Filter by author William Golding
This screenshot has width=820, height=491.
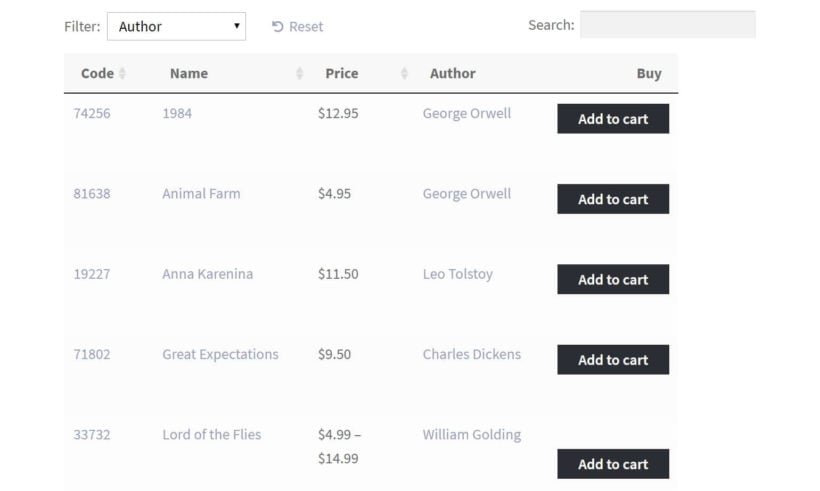coord(472,435)
